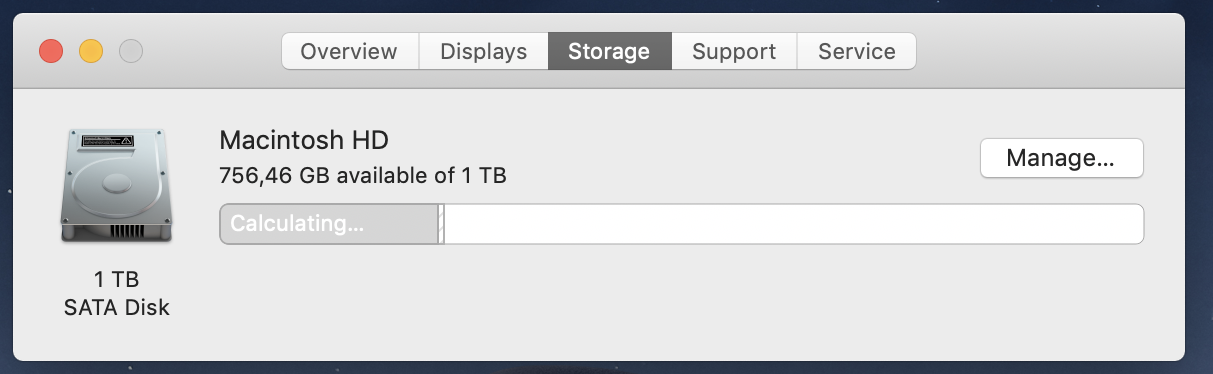Click the white free-space portion of storage bar

pyautogui.click(x=794, y=224)
